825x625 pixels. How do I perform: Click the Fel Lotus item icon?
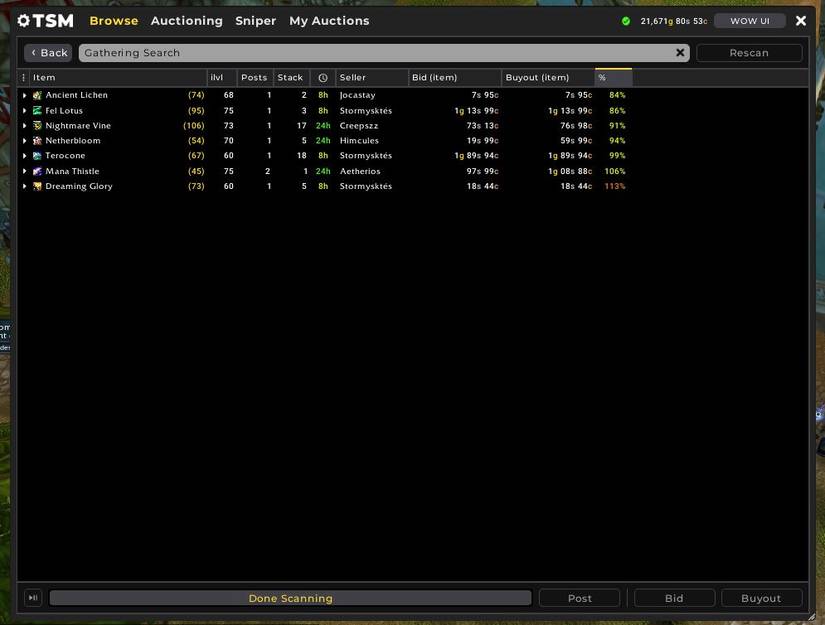[38, 108]
